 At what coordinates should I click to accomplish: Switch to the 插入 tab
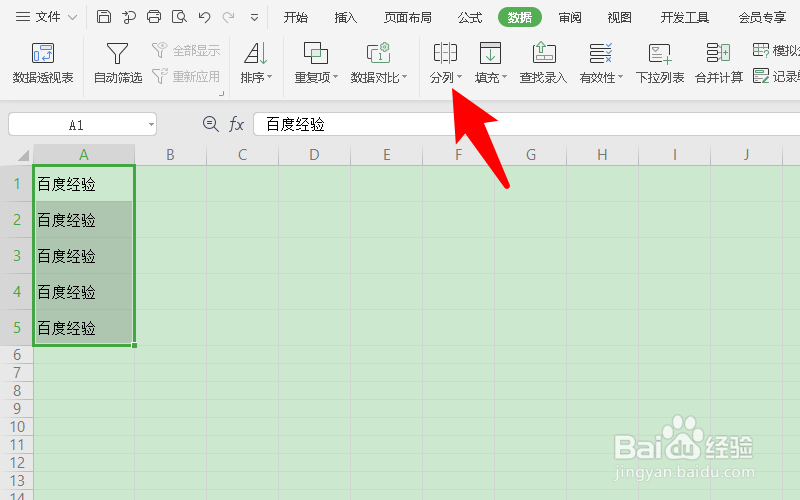coord(345,18)
